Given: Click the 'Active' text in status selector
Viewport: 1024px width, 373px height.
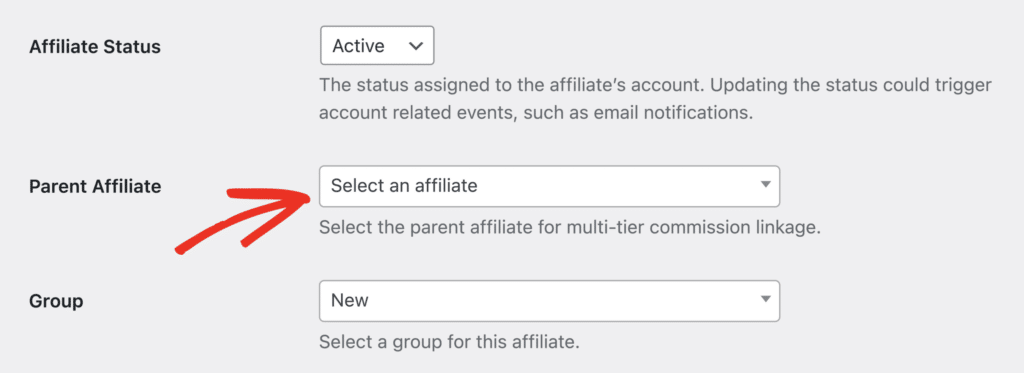Looking at the screenshot, I should tap(358, 46).
